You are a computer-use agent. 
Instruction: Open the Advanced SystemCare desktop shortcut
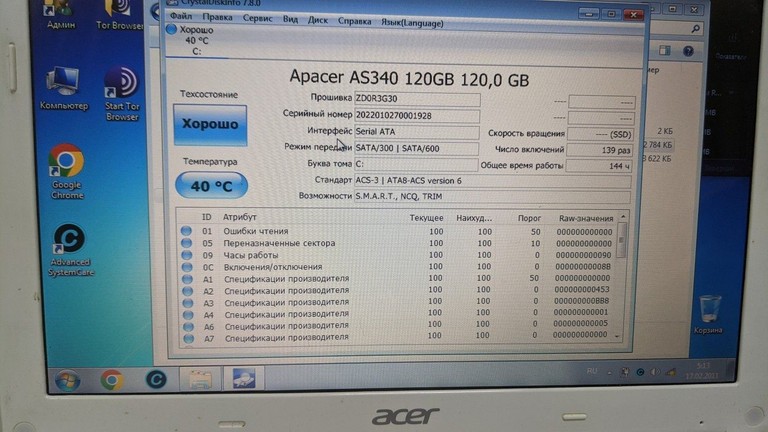pyautogui.click(x=70, y=250)
